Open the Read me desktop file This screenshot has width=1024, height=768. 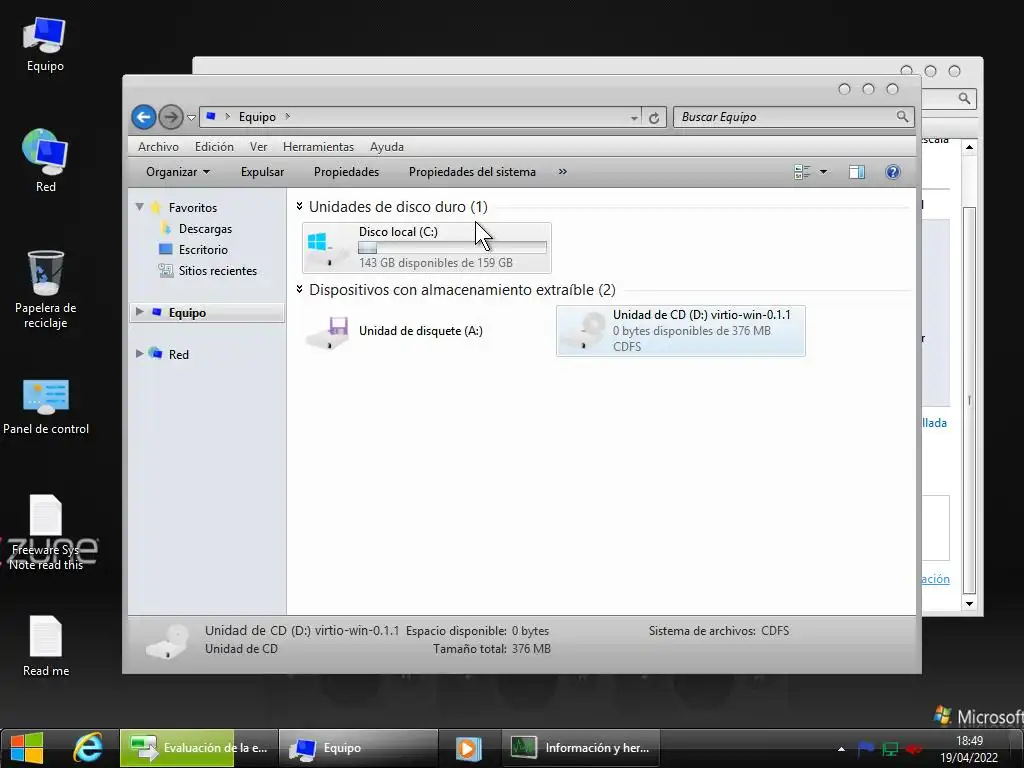tap(46, 646)
